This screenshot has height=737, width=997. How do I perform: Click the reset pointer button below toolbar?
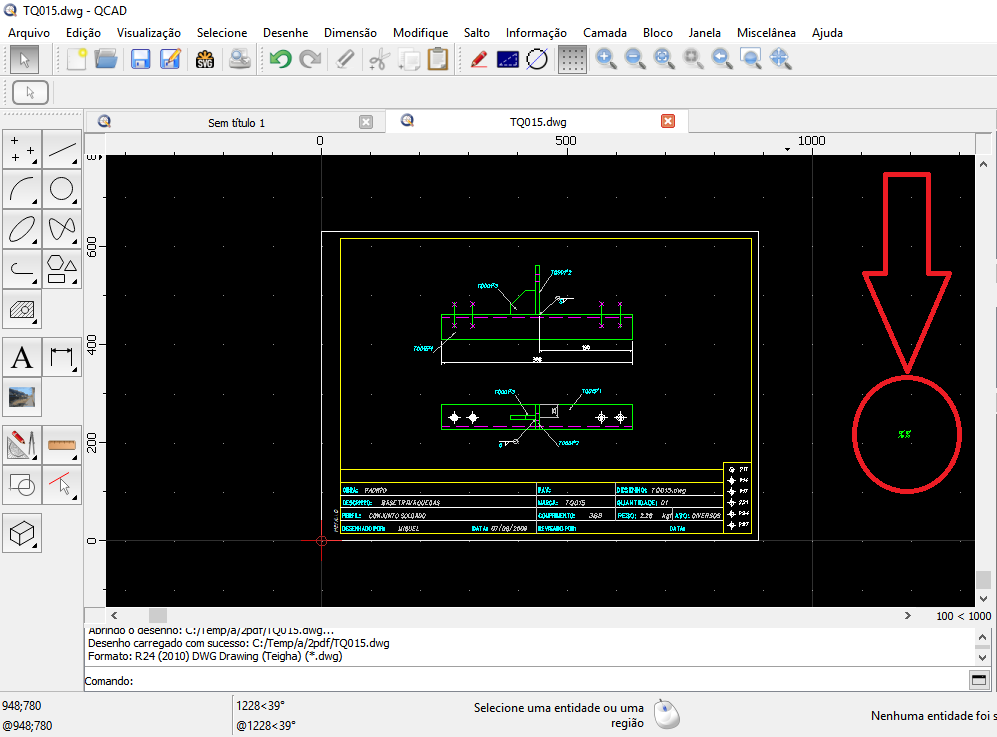point(30,93)
